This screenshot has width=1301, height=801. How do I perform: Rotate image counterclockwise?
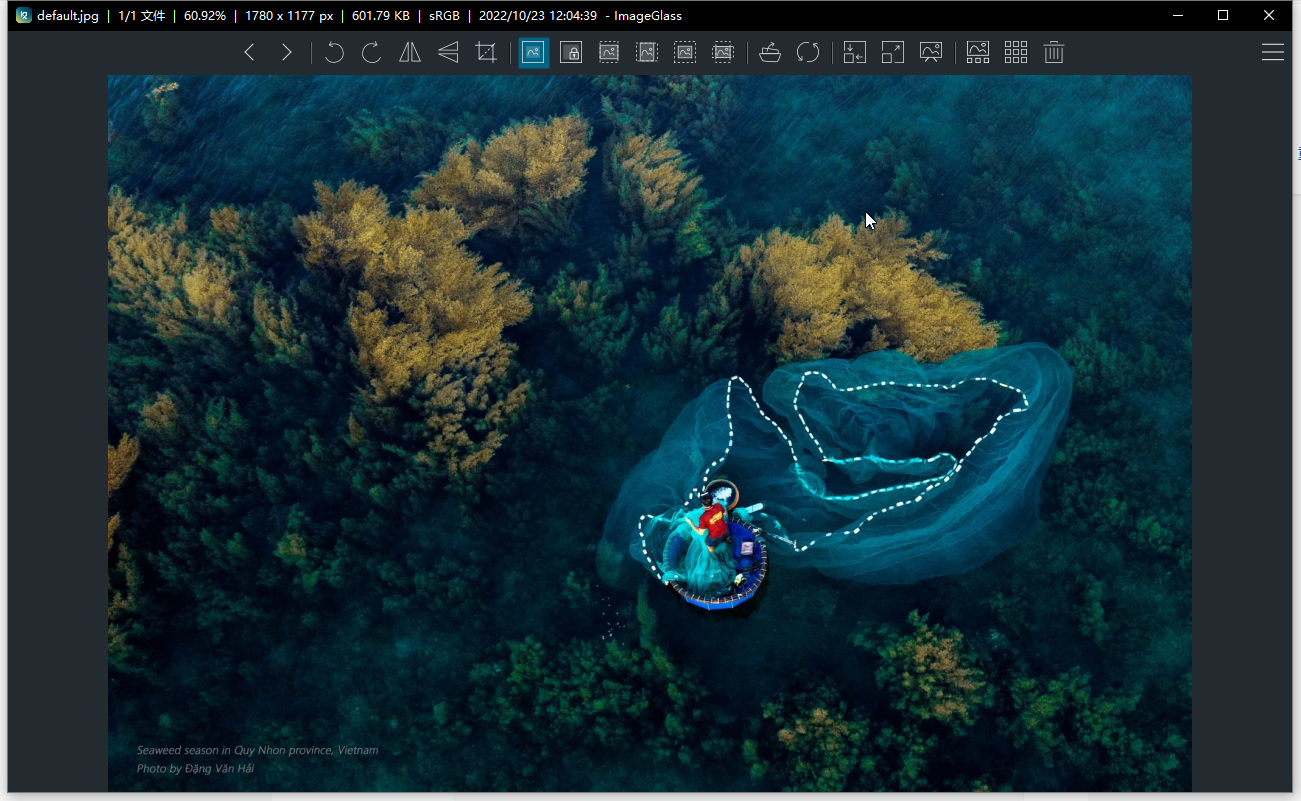pos(334,53)
